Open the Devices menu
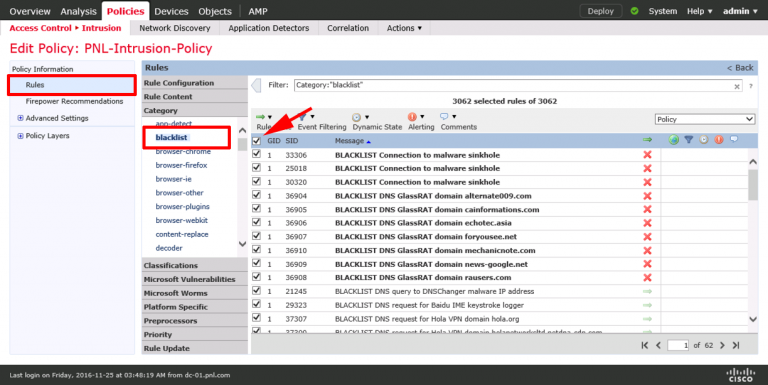The height and width of the screenshot is (385, 768). (x=171, y=11)
